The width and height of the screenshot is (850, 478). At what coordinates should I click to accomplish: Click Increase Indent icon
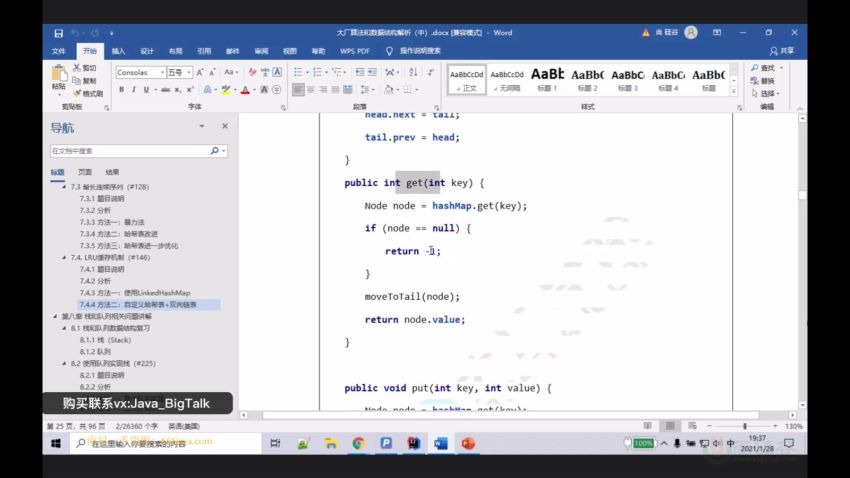[372, 72]
